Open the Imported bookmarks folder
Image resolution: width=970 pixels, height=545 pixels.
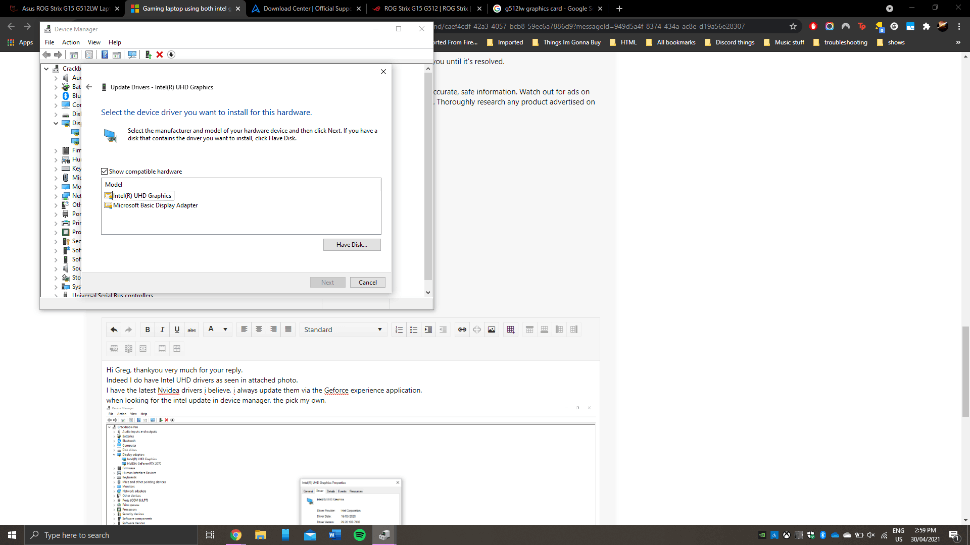point(505,43)
